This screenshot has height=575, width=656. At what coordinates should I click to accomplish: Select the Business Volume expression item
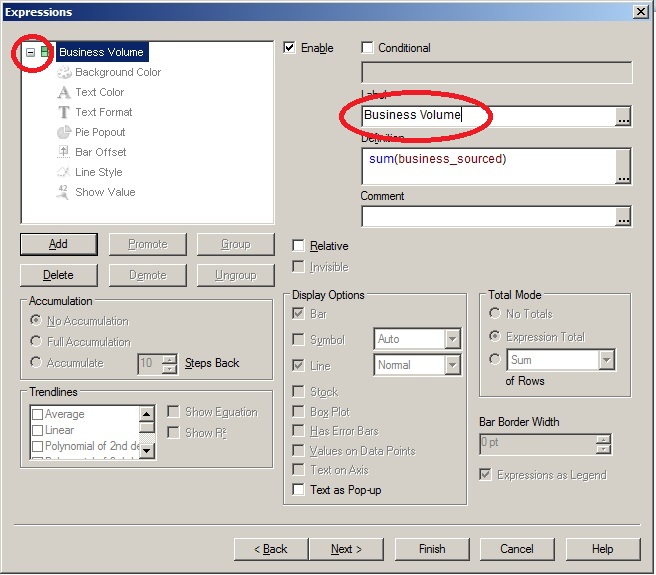click(x=101, y=52)
